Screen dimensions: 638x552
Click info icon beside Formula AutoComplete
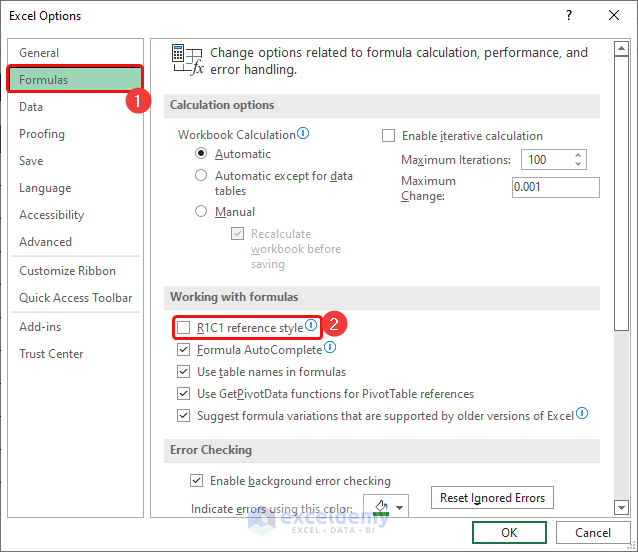(330, 347)
